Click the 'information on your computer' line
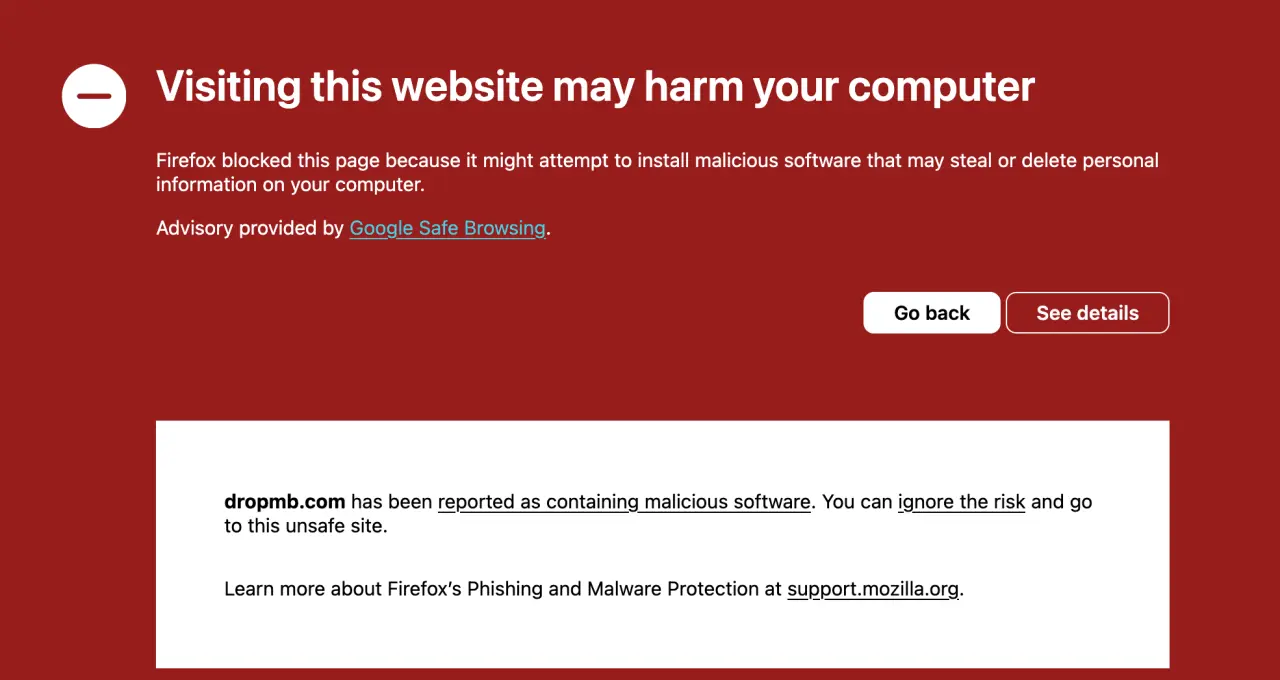The width and height of the screenshot is (1280, 680). [290, 185]
